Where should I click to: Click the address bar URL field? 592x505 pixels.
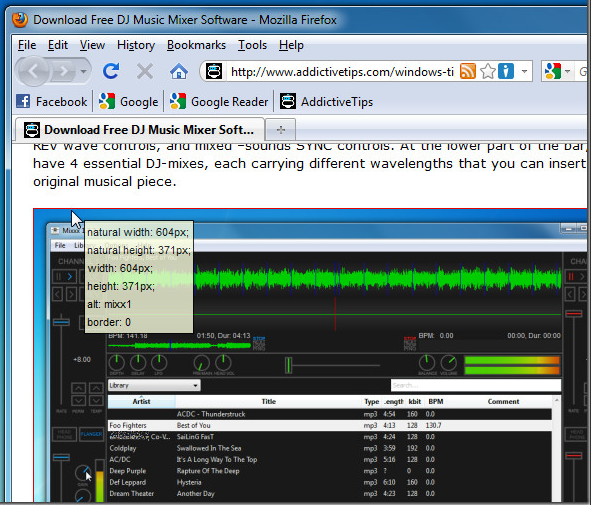[342, 71]
